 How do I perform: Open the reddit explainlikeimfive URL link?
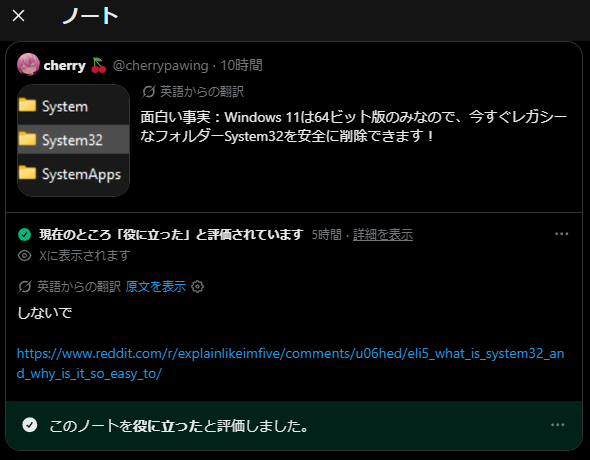pyautogui.click(x=290, y=363)
